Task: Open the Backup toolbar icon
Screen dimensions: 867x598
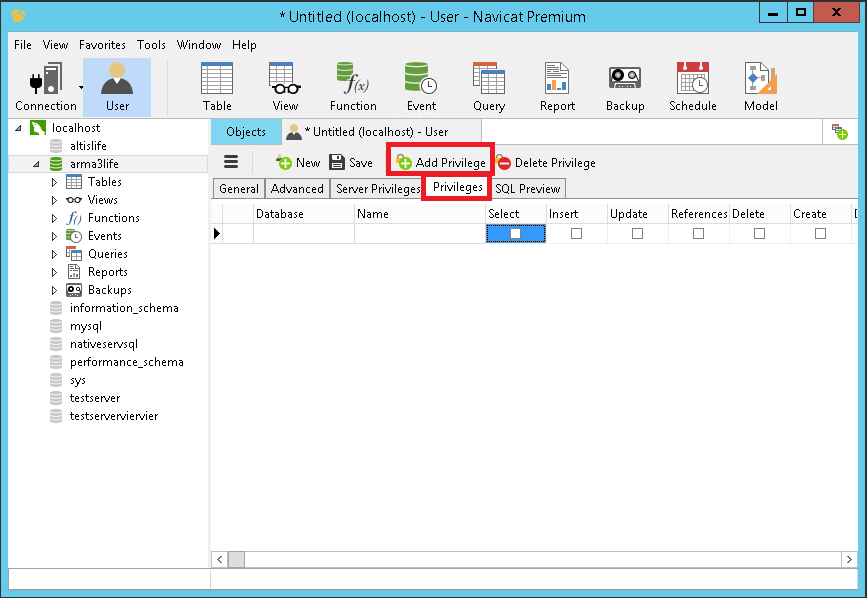Action: click(625, 87)
